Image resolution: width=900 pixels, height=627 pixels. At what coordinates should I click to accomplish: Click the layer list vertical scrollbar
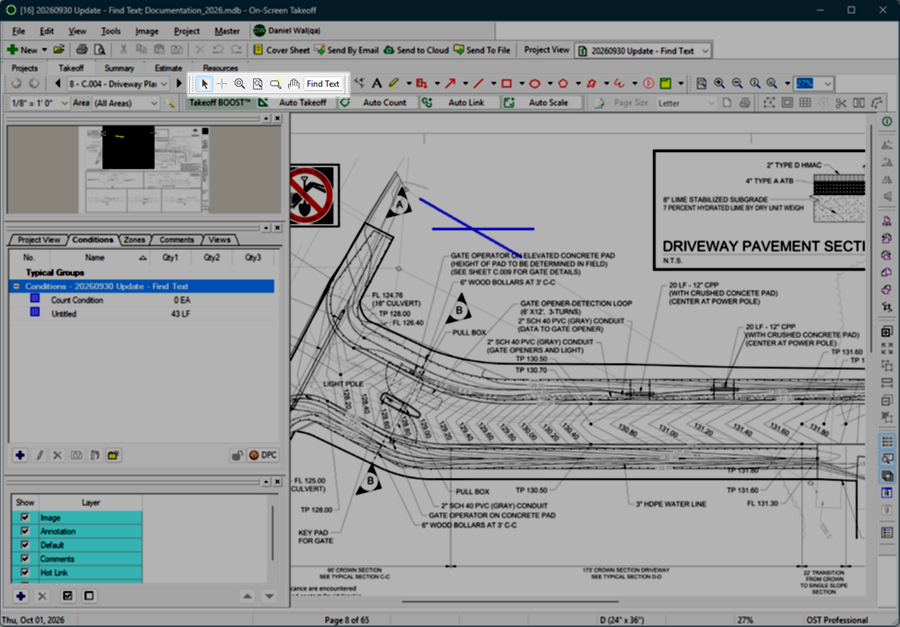click(273, 534)
